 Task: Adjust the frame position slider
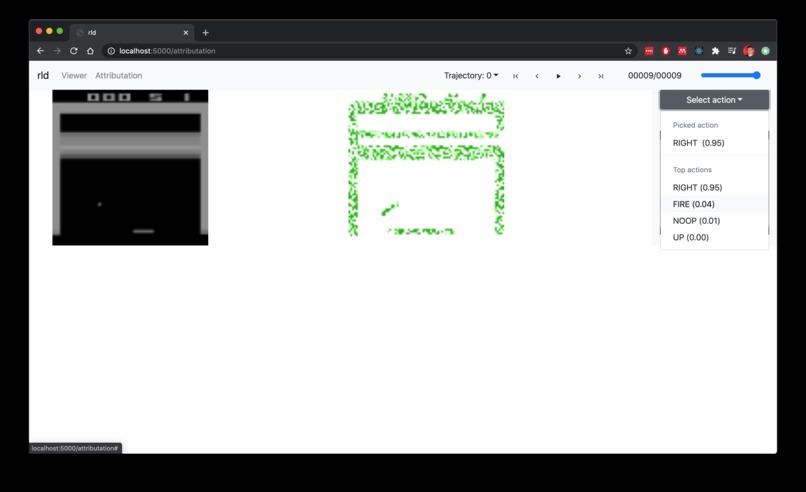click(730, 75)
